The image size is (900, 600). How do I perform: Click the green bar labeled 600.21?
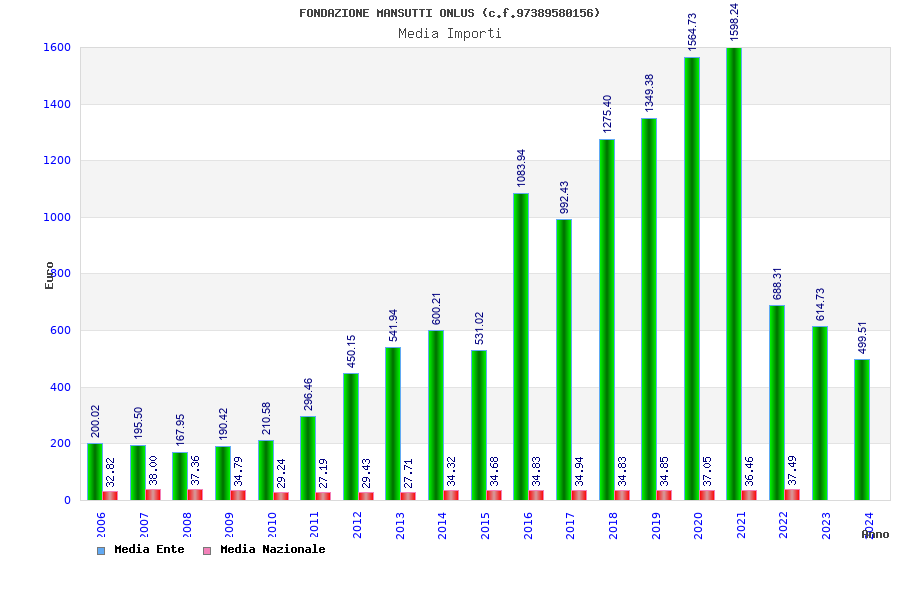(x=436, y=415)
